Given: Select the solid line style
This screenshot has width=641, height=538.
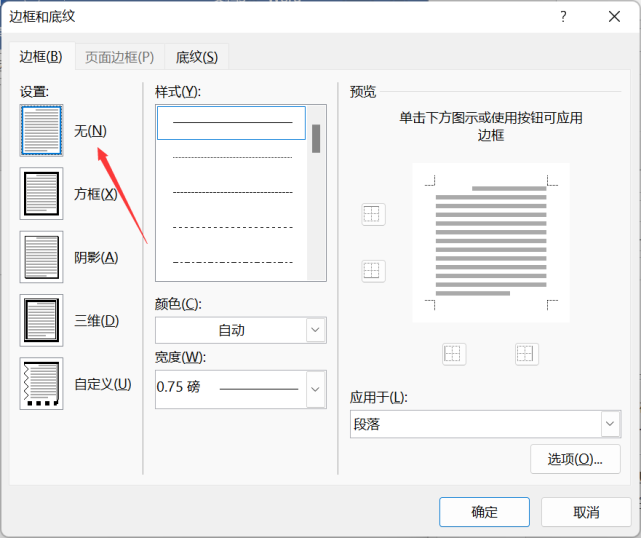Looking at the screenshot, I should pos(231,123).
